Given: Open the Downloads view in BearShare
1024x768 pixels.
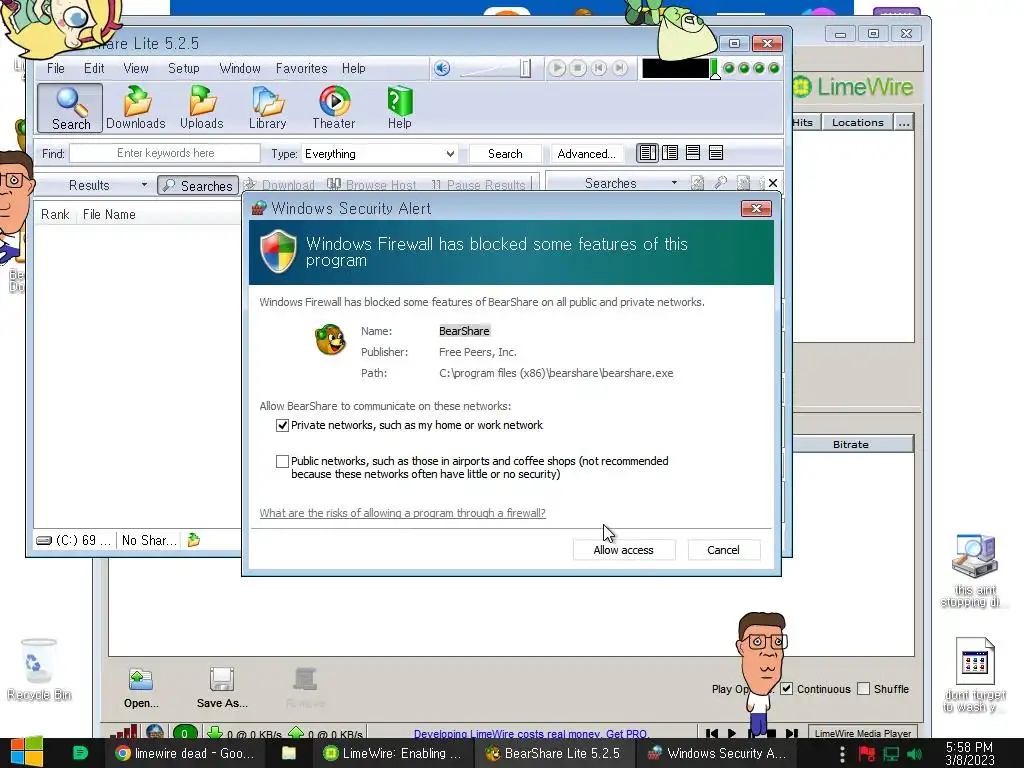Looking at the screenshot, I should tap(136, 108).
